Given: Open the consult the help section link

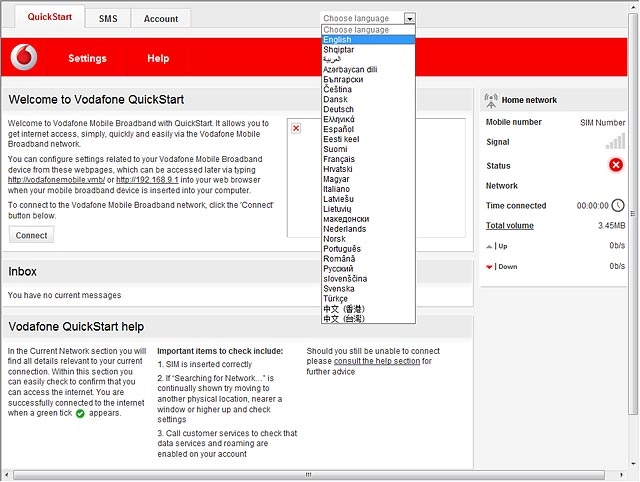Looking at the screenshot, I should pyautogui.click(x=377, y=361).
